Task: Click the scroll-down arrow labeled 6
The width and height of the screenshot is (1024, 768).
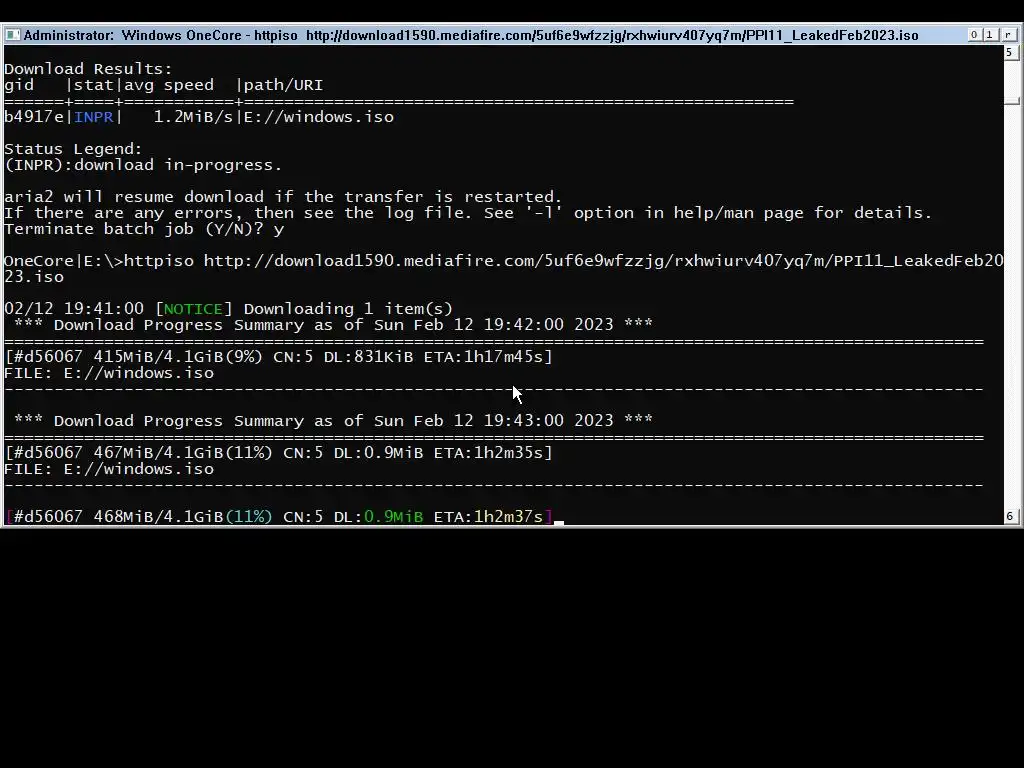Action: (1010, 516)
